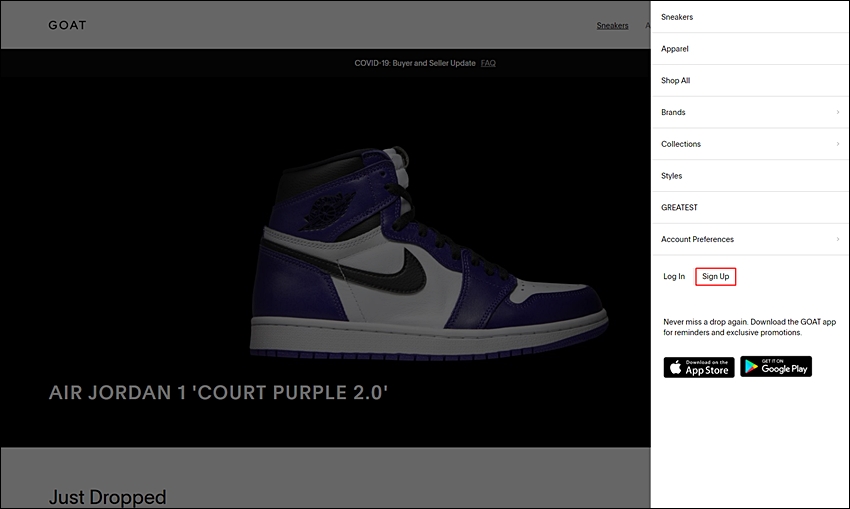The image size is (850, 509).
Task: Click the Log In link
Action: pyautogui.click(x=674, y=276)
